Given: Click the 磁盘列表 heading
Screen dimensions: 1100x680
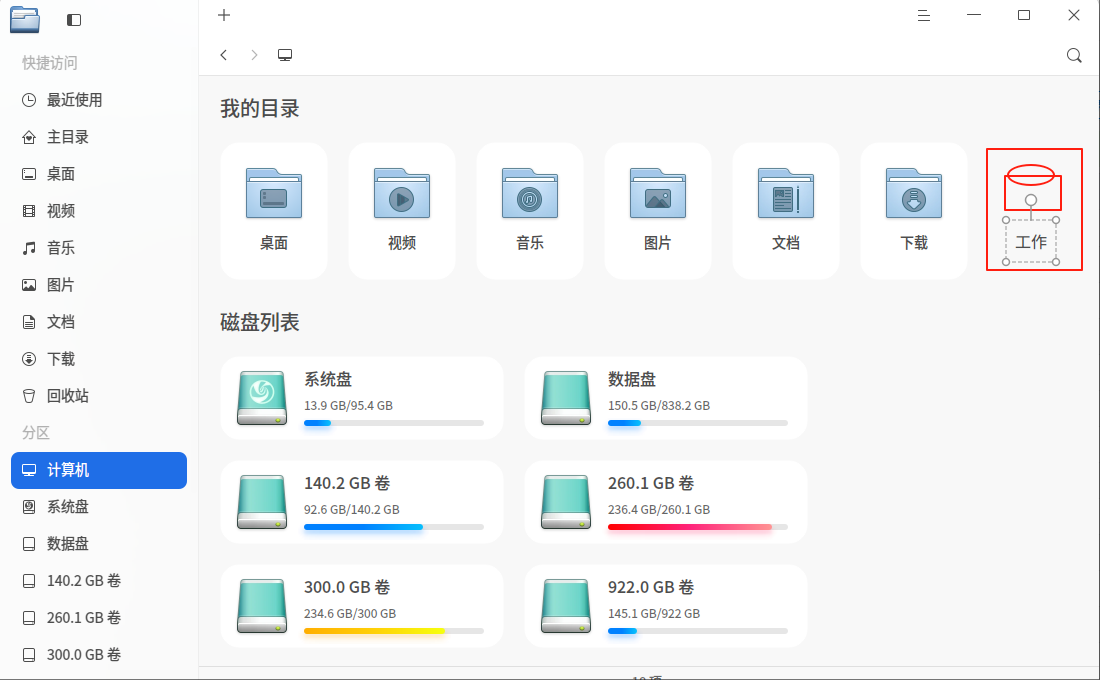Looking at the screenshot, I should pos(260,322).
